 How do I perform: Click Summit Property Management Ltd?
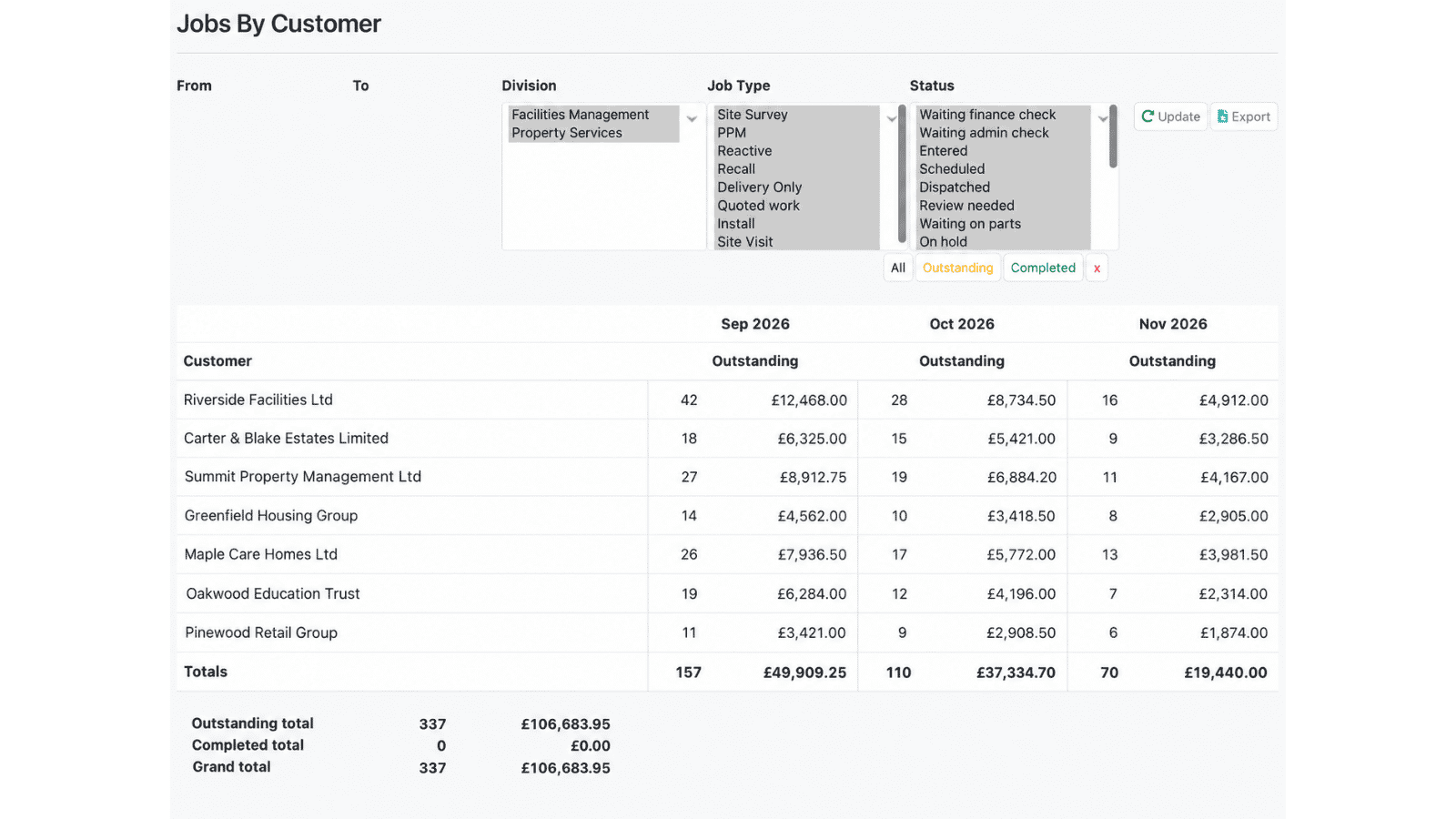pyautogui.click(x=303, y=477)
